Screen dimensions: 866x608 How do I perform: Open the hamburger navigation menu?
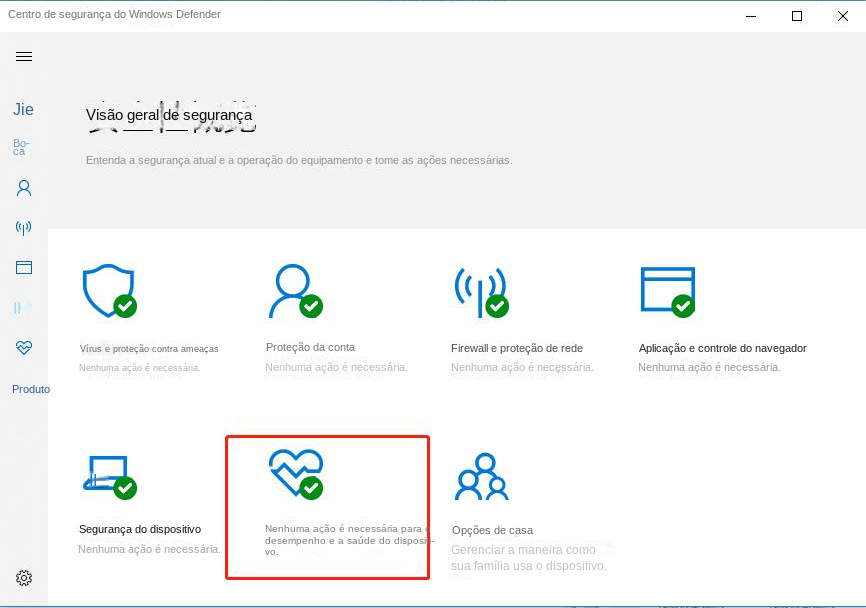(x=24, y=56)
